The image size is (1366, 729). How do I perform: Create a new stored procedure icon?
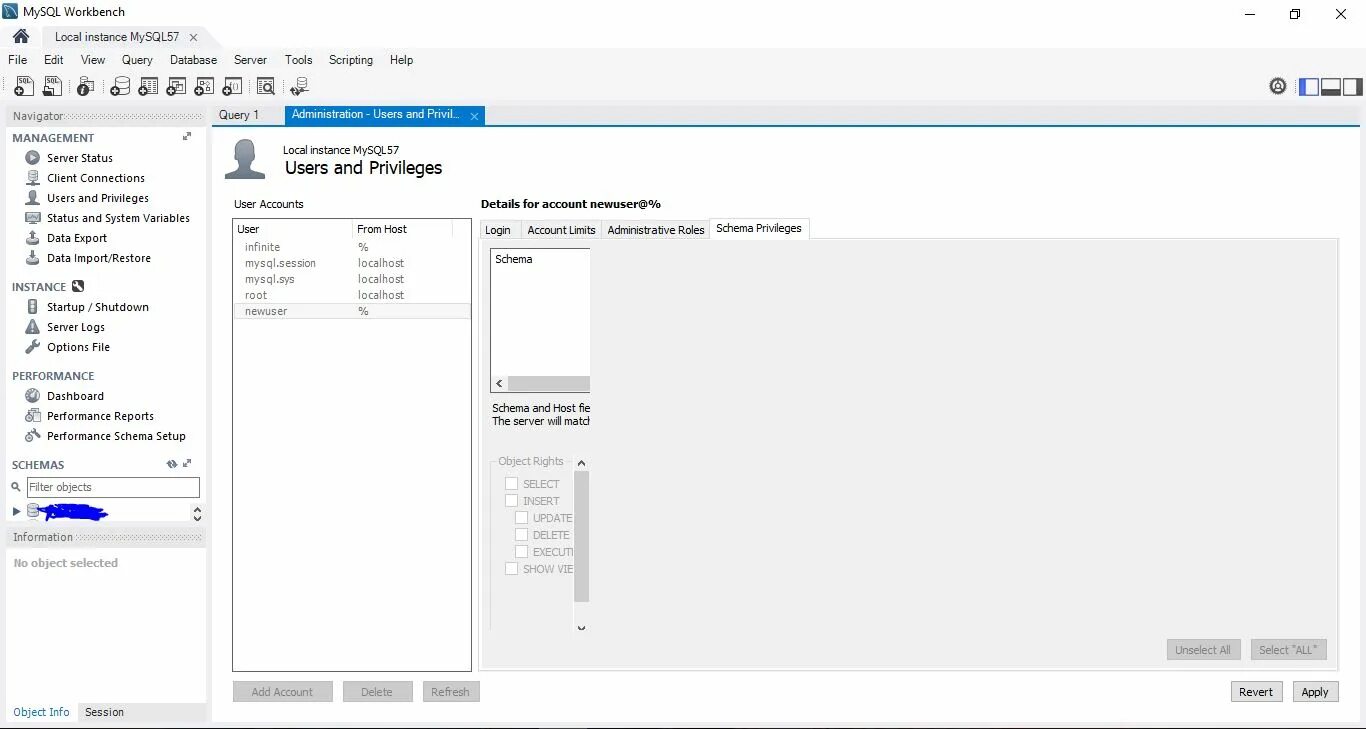[x=205, y=87]
